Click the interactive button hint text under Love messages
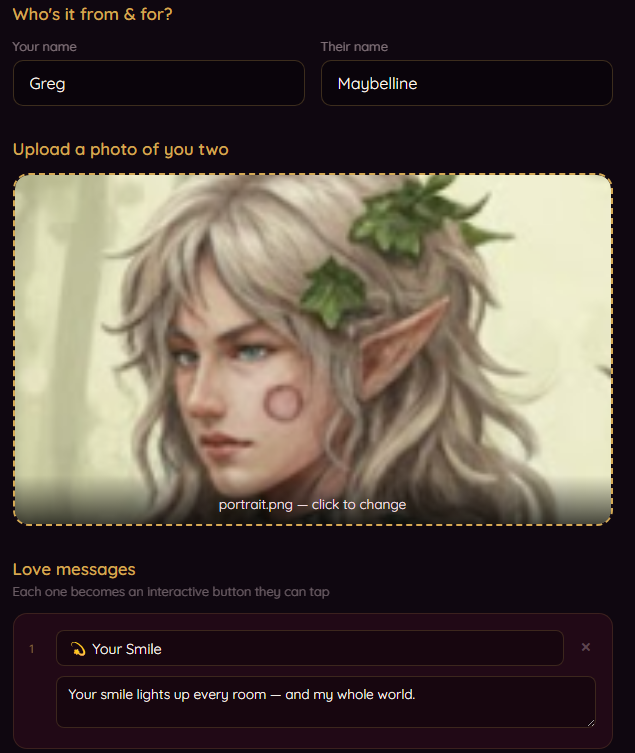This screenshot has height=753, width=635. (x=171, y=592)
